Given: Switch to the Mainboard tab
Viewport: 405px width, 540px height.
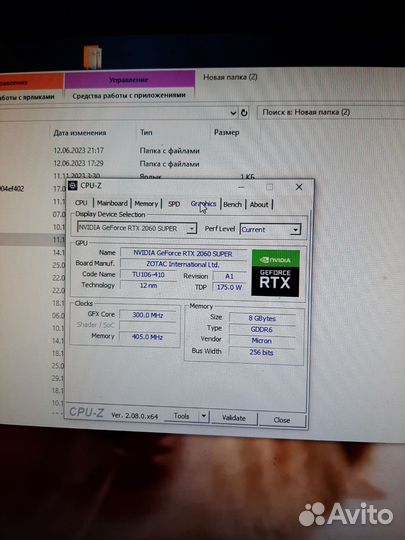Looking at the screenshot, I should pyautogui.click(x=112, y=203).
